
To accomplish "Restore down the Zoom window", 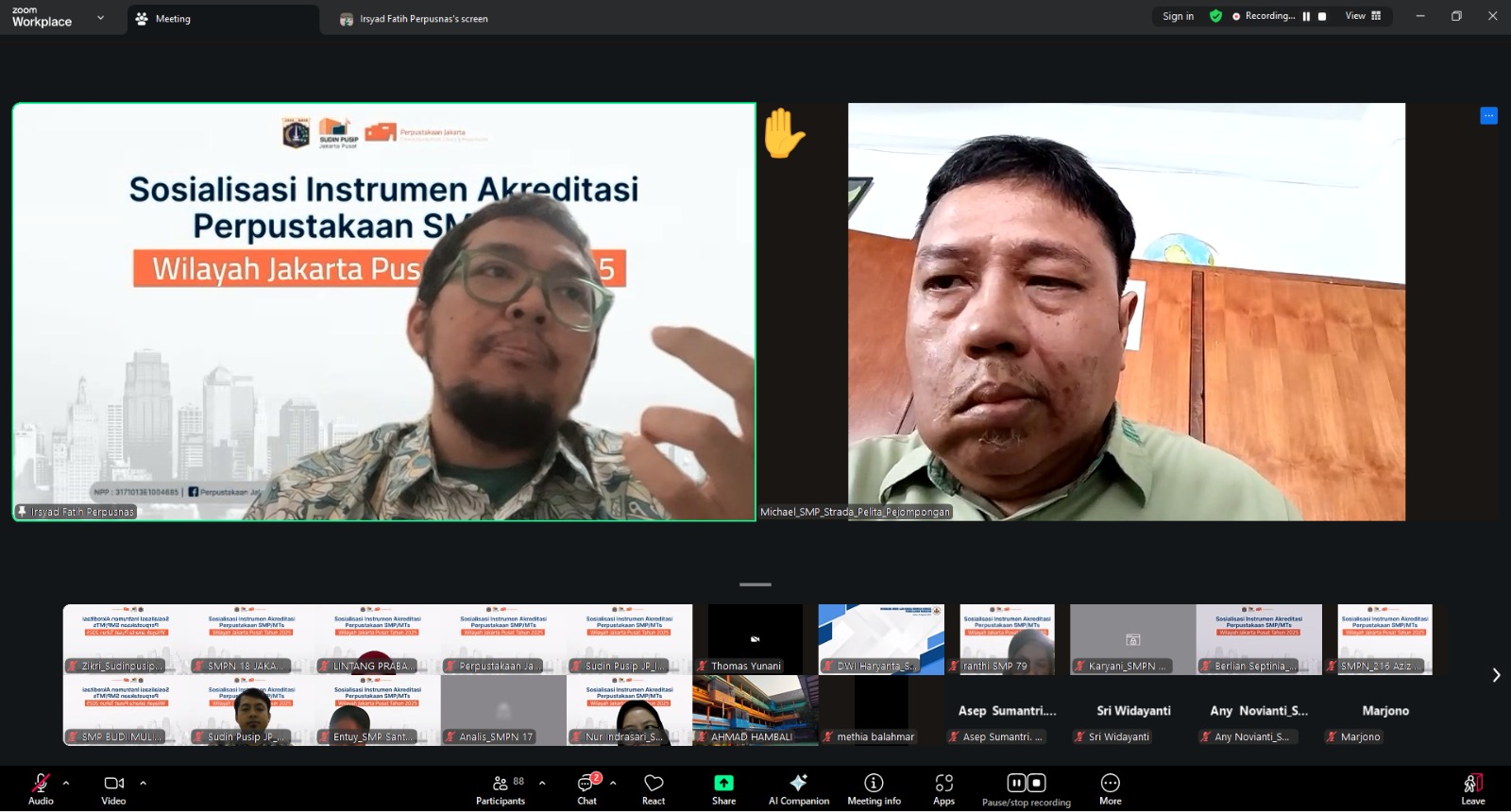I will (x=1456, y=16).
